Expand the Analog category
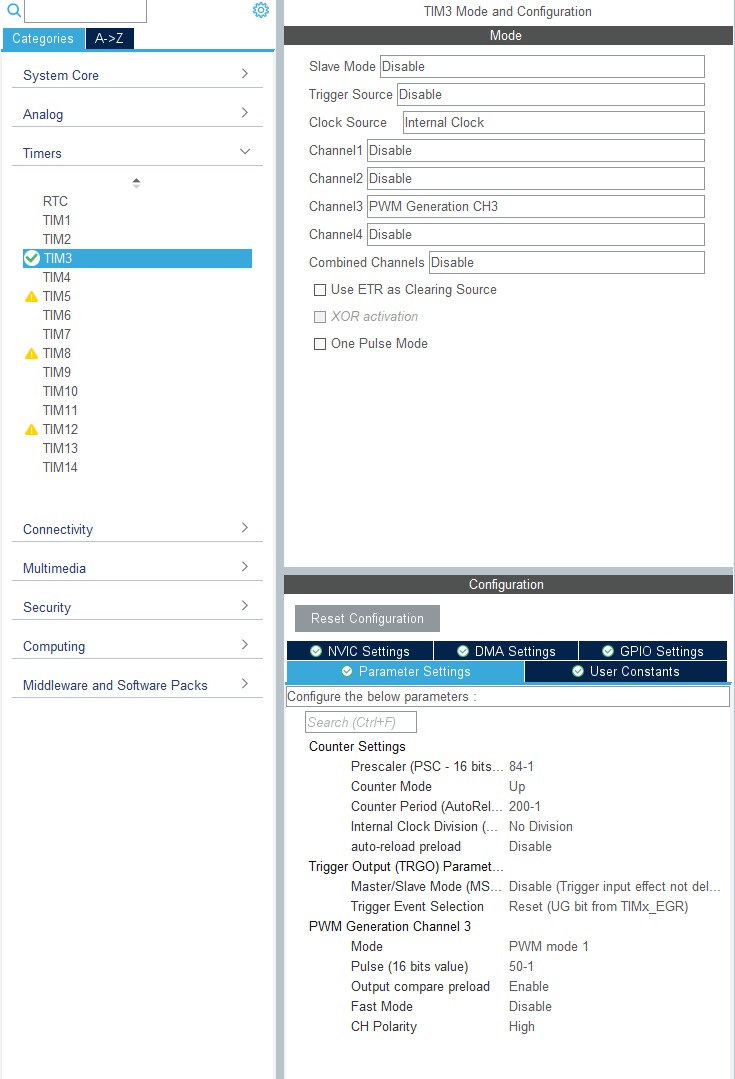The height and width of the screenshot is (1079, 735). 138,114
